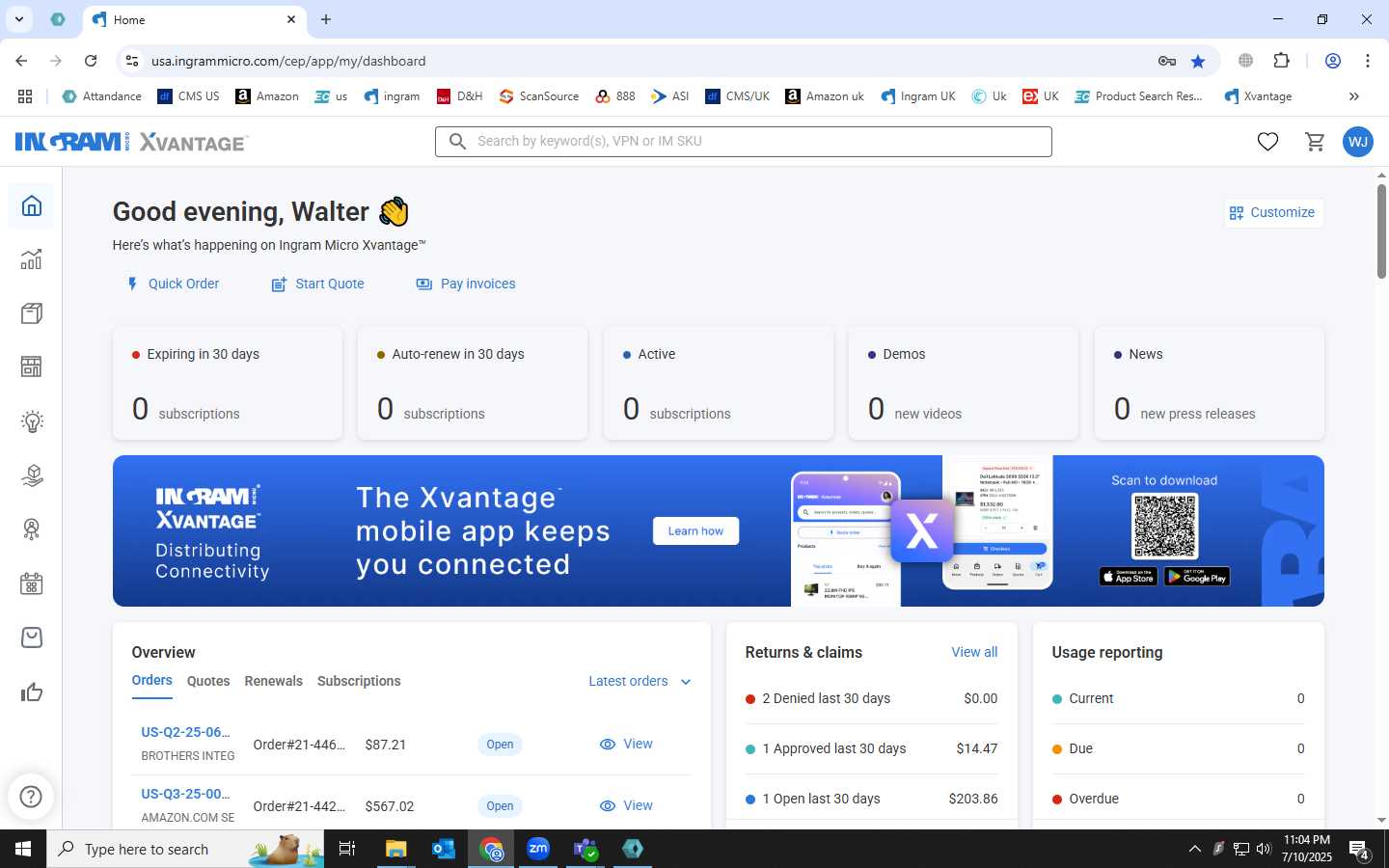Open order link US-Q3-25-00
The width and height of the screenshot is (1389, 868).
(186, 794)
